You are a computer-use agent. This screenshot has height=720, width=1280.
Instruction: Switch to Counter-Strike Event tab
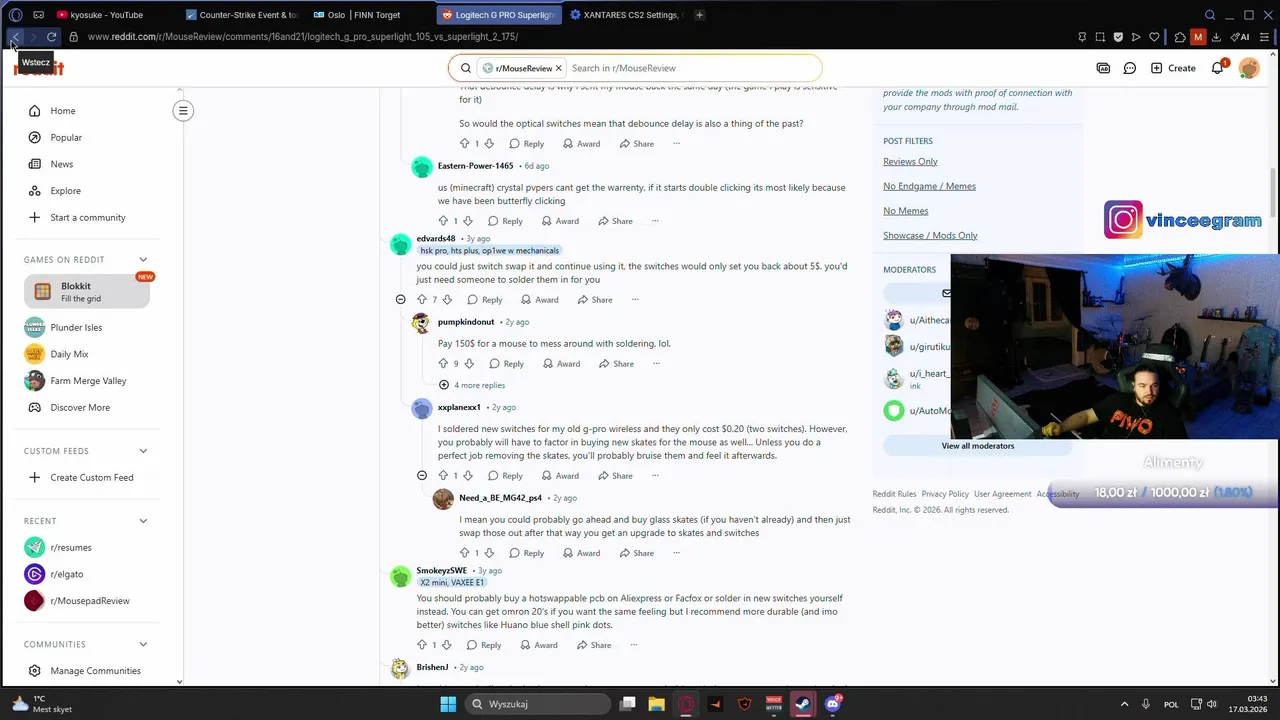tap(243, 15)
